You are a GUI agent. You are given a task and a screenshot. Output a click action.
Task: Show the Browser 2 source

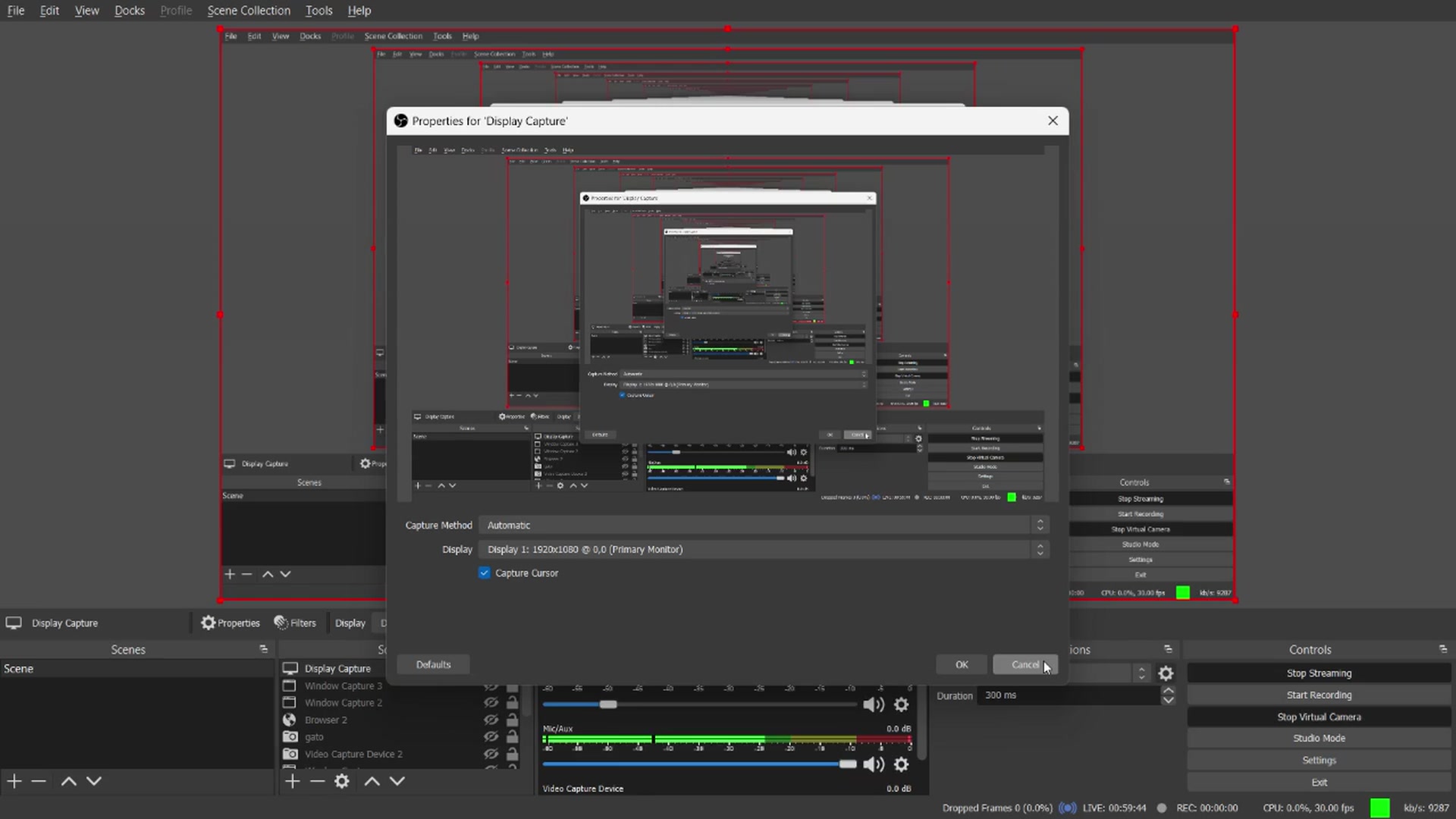coord(491,720)
